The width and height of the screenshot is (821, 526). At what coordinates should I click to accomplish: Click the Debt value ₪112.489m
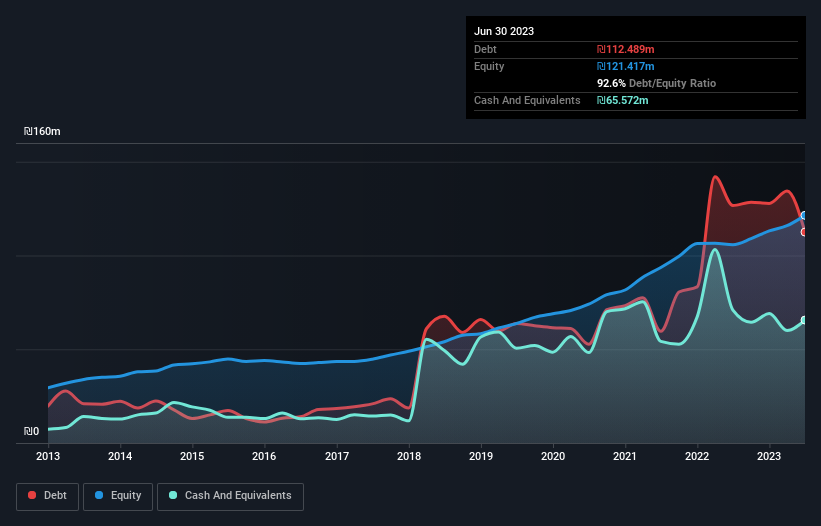(x=626, y=49)
